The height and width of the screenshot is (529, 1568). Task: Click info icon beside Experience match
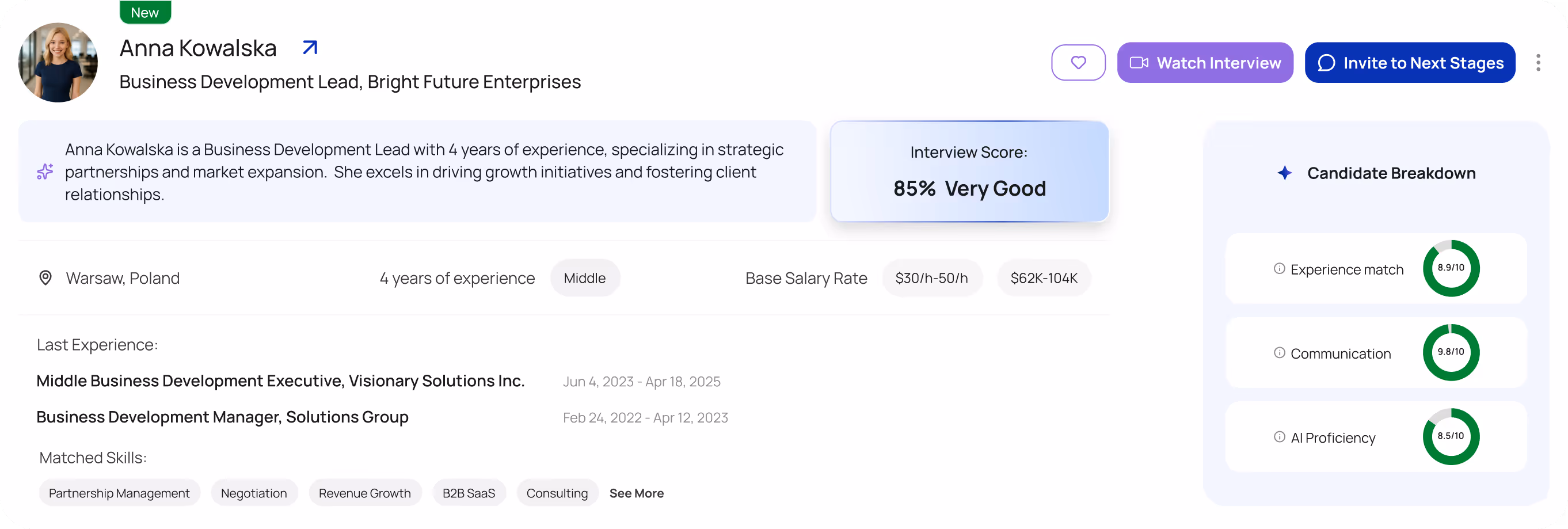click(1279, 269)
